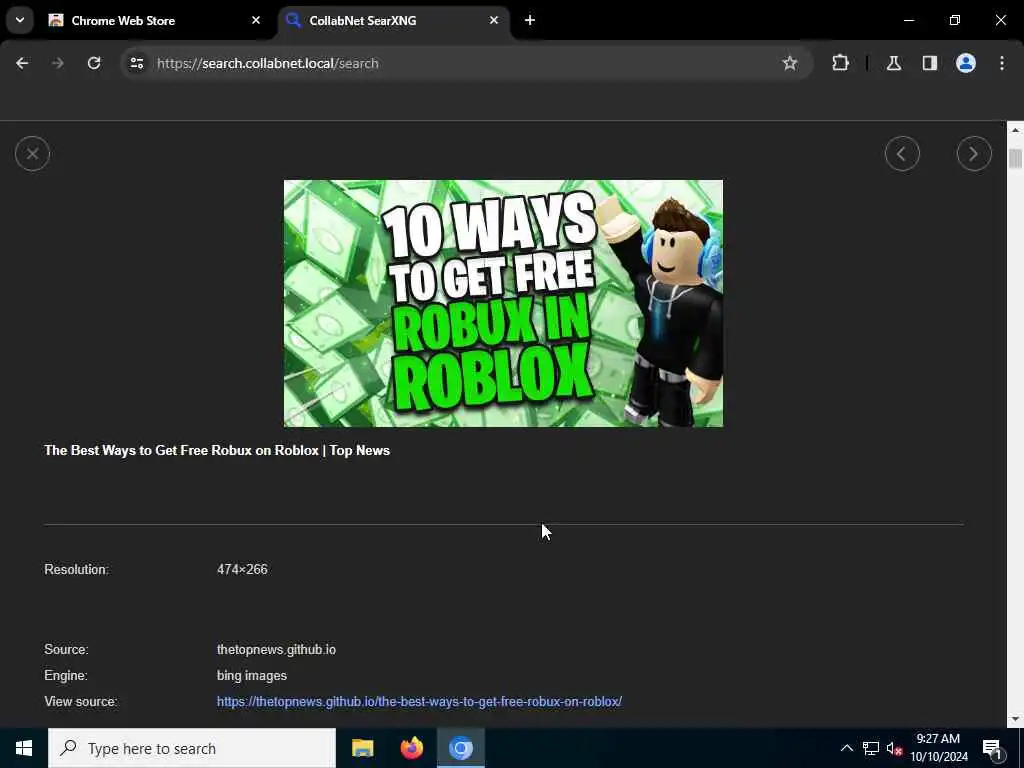Screen dimensions: 1024x768
Task: Click the browser back arrow
Action: click(22, 63)
